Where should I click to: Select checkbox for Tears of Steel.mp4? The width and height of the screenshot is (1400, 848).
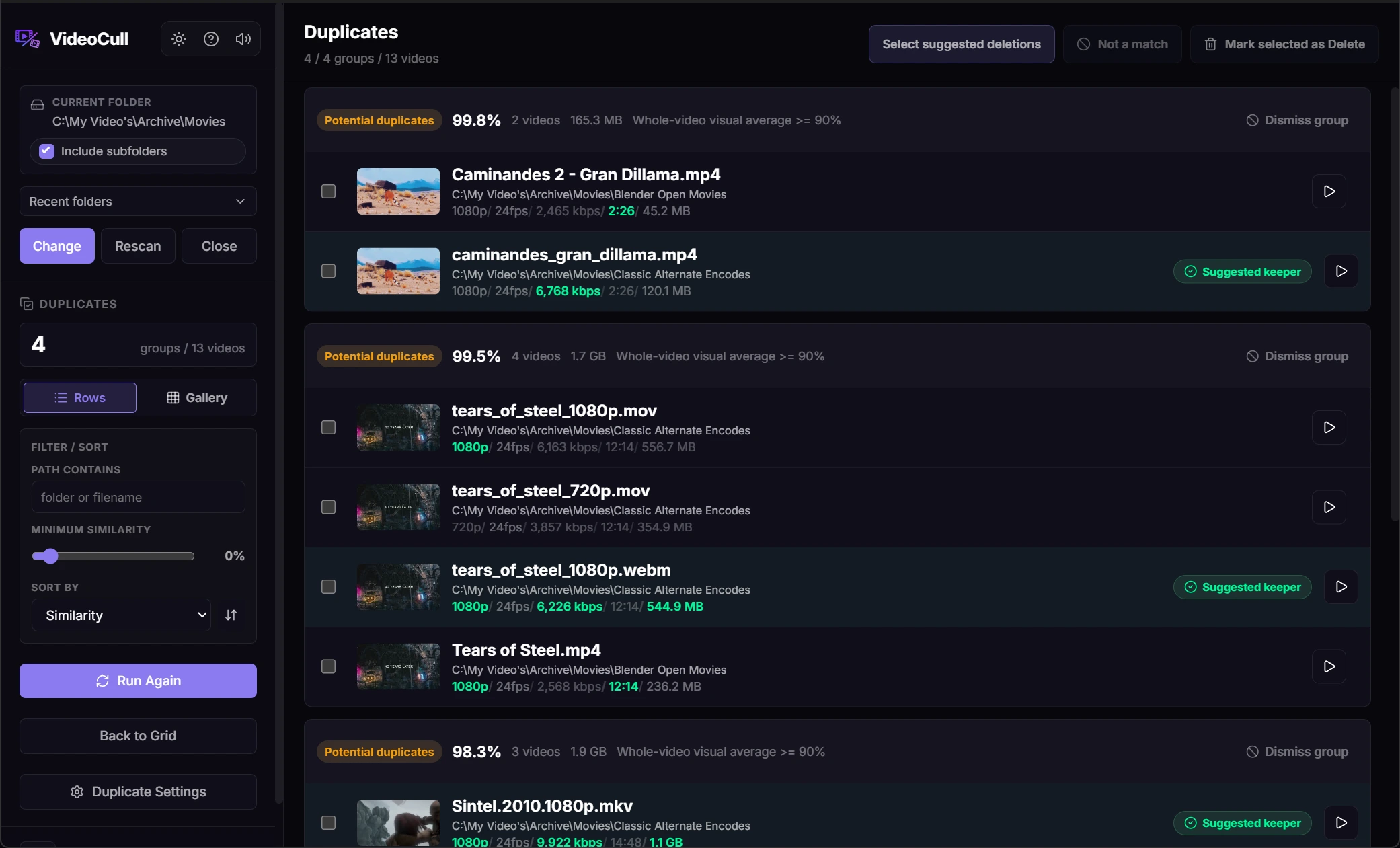[328, 666]
